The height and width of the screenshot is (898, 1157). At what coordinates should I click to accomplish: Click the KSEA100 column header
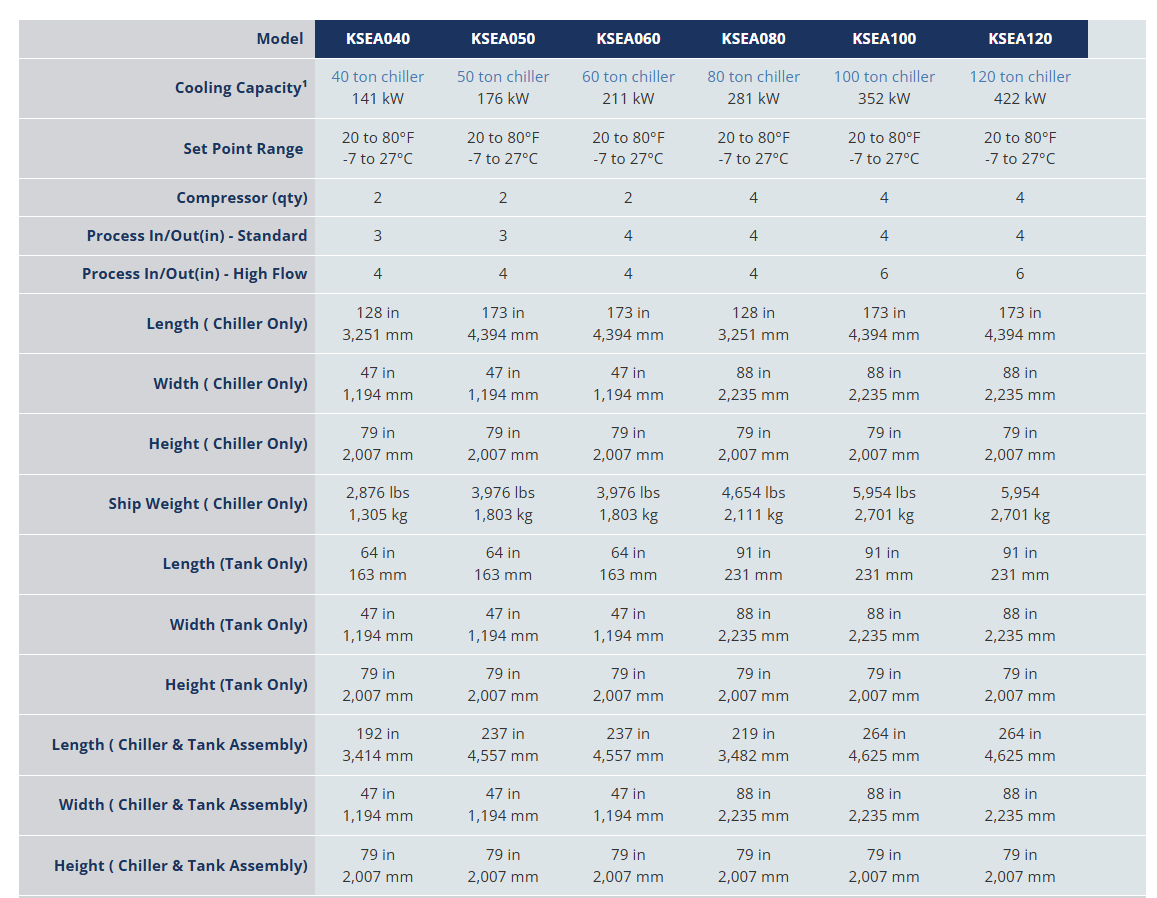[x=884, y=39]
